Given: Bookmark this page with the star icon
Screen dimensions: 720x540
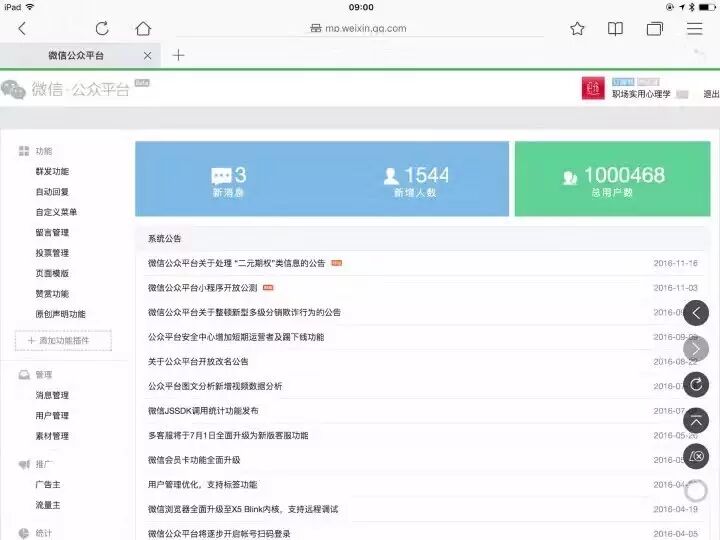Looking at the screenshot, I should pyautogui.click(x=577, y=29).
